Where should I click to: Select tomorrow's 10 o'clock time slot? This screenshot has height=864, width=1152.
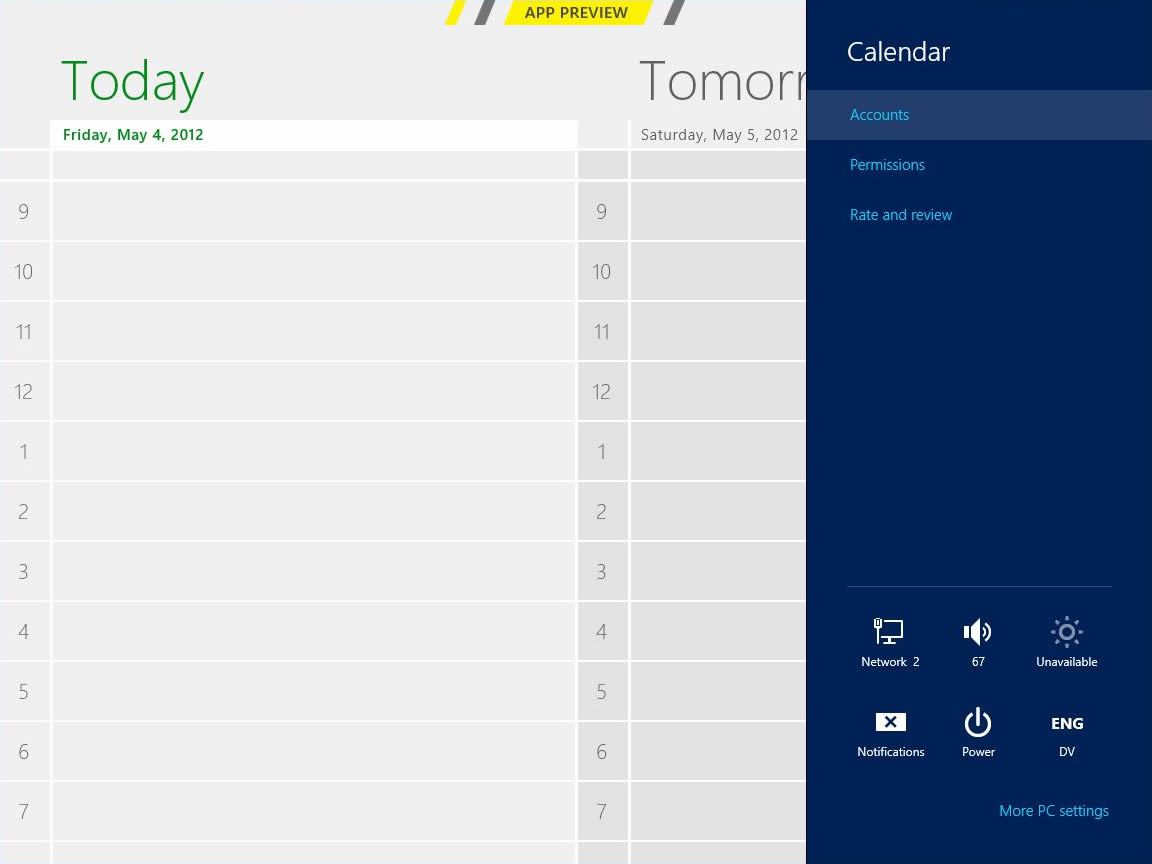[717, 271]
